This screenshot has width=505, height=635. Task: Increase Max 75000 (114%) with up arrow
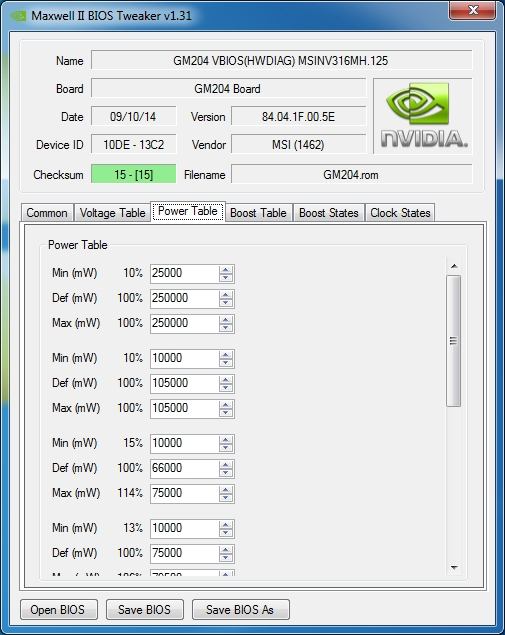pyautogui.click(x=226, y=490)
